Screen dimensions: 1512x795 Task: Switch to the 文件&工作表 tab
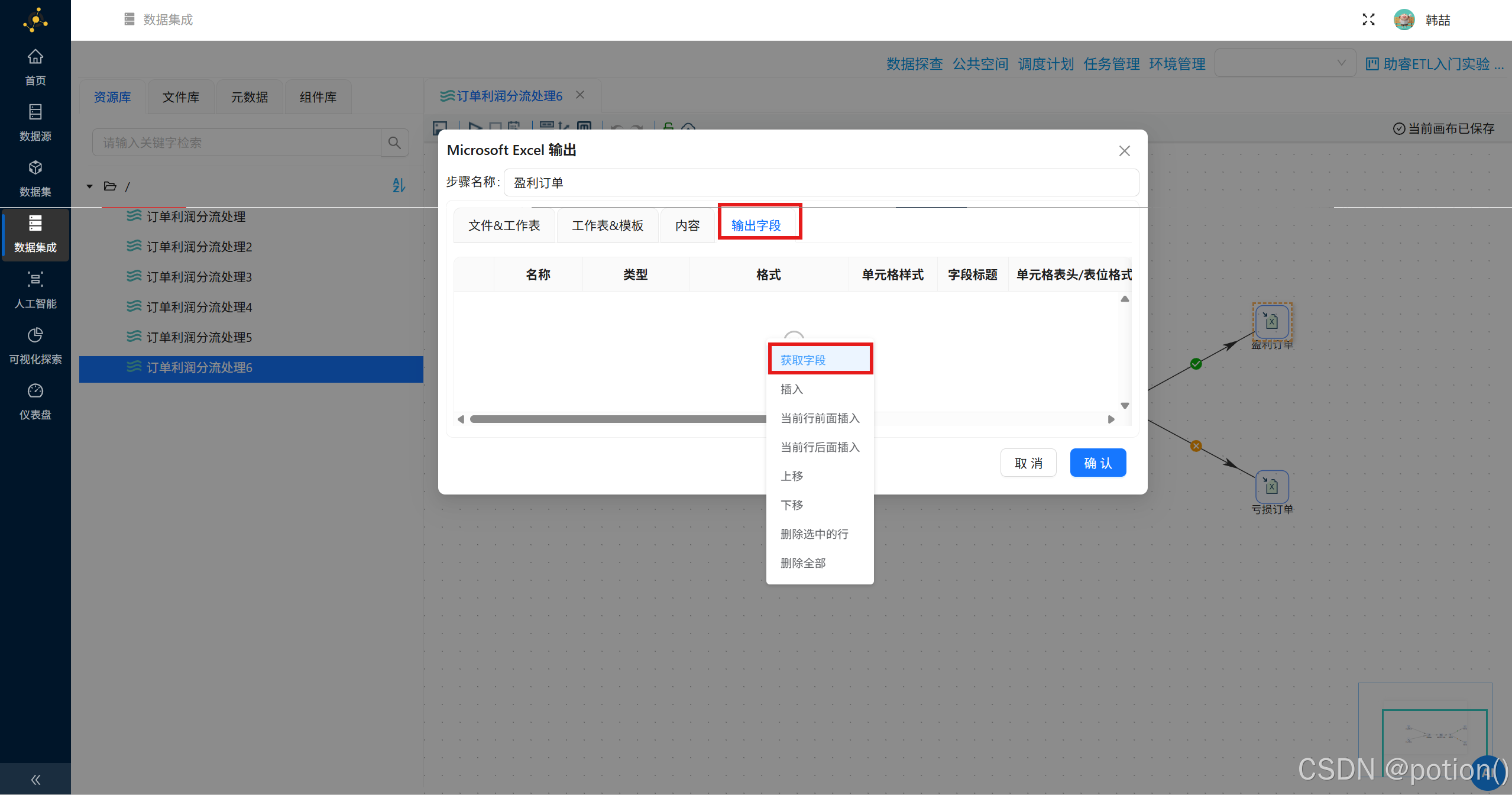click(x=504, y=225)
